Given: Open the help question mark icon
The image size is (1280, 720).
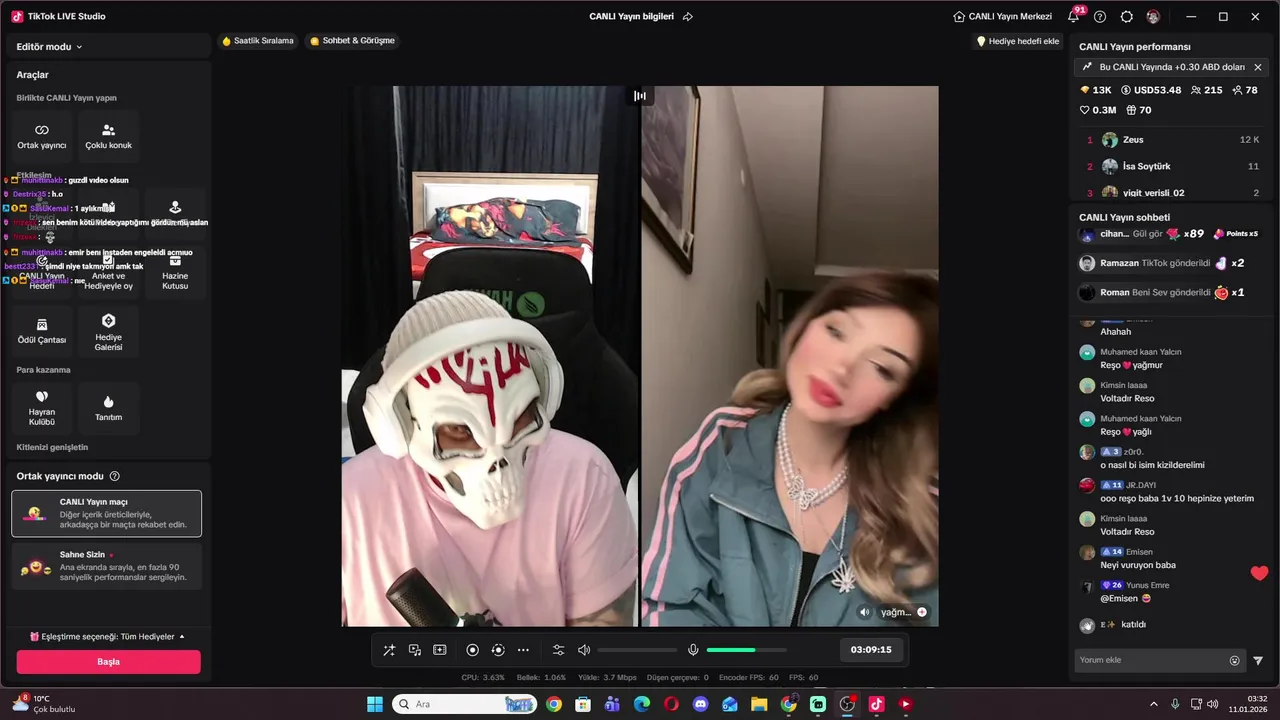Looking at the screenshot, I should coord(1100,17).
